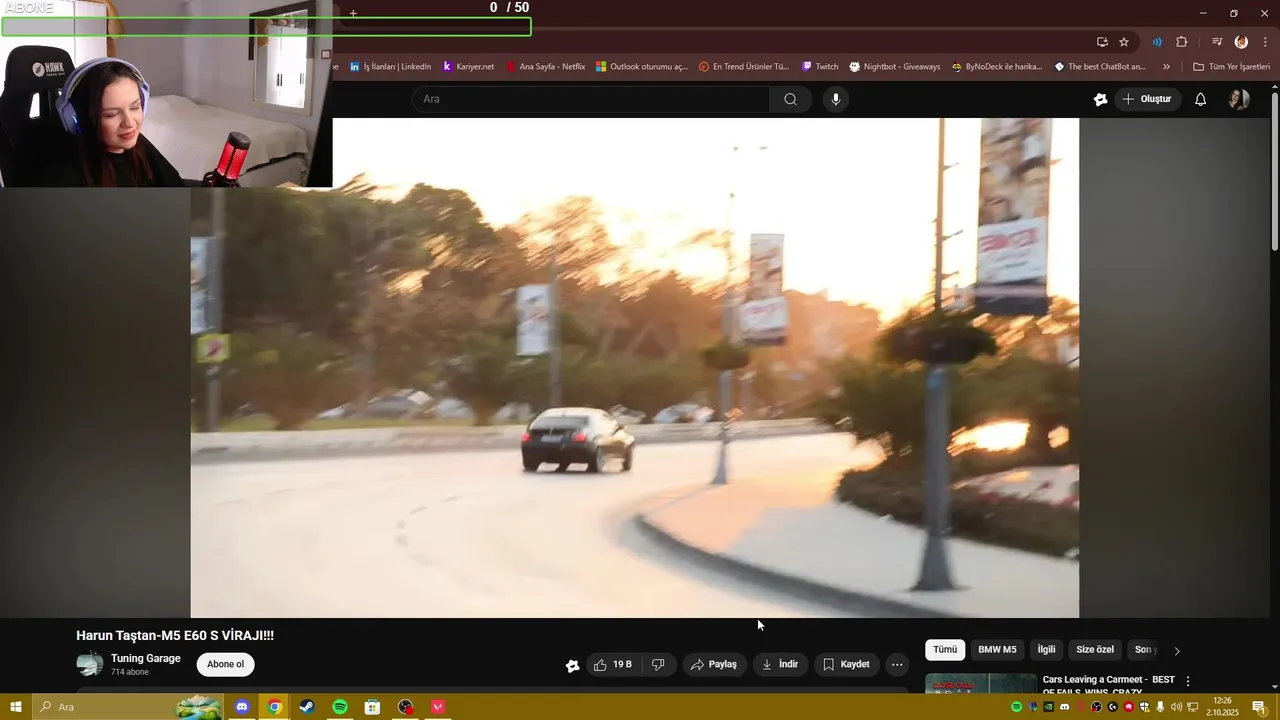Open the YouTube account avatar menu

(x=1239, y=99)
